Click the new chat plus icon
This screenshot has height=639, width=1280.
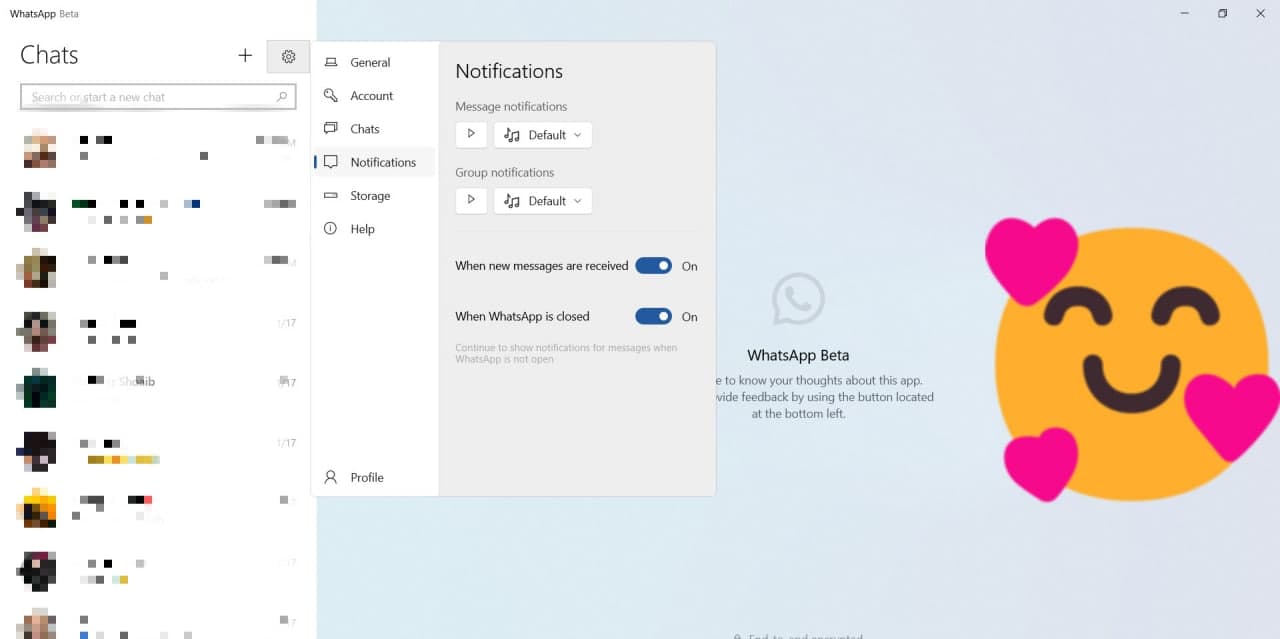tap(245, 56)
